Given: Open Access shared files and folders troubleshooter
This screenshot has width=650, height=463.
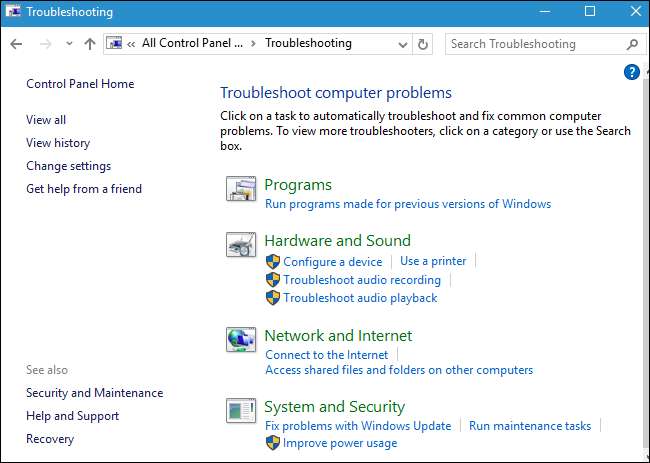Looking at the screenshot, I should (399, 370).
